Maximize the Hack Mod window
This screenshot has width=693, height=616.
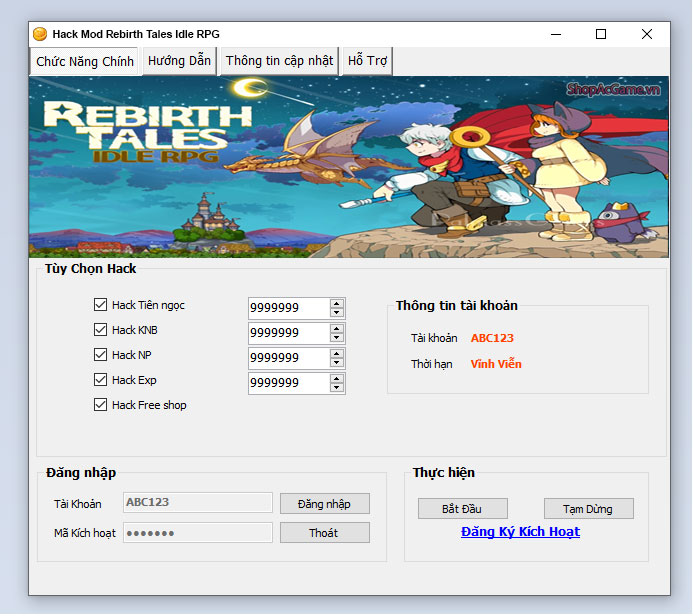(x=601, y=34)
